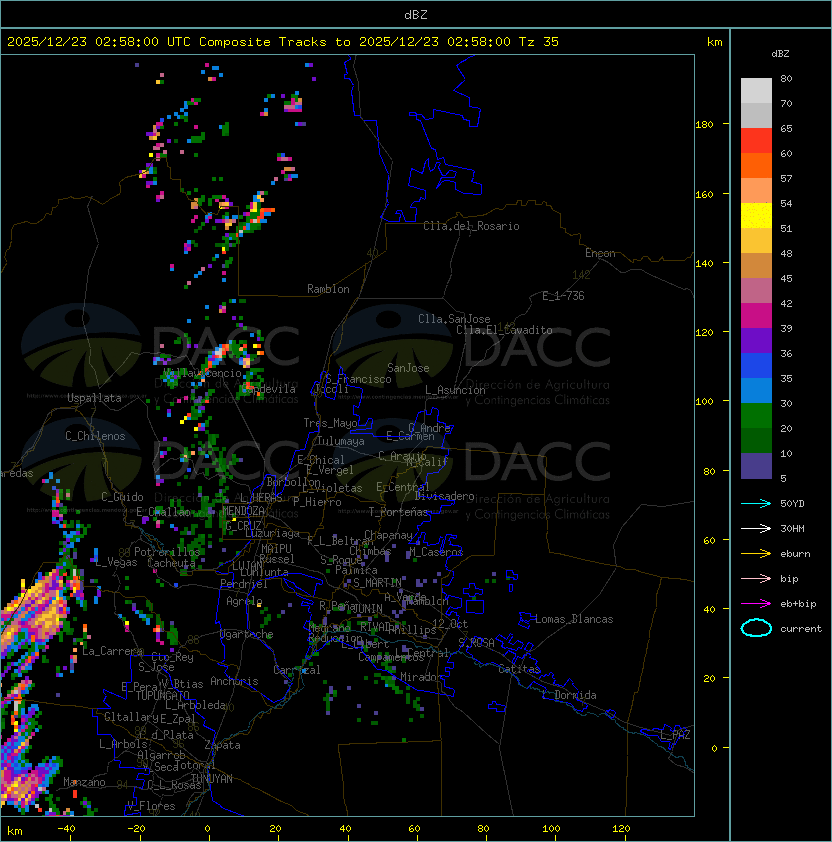Screen dimensions: 832x842
Task: Click the MENDOZA city label
Action: tap(243, 510)
